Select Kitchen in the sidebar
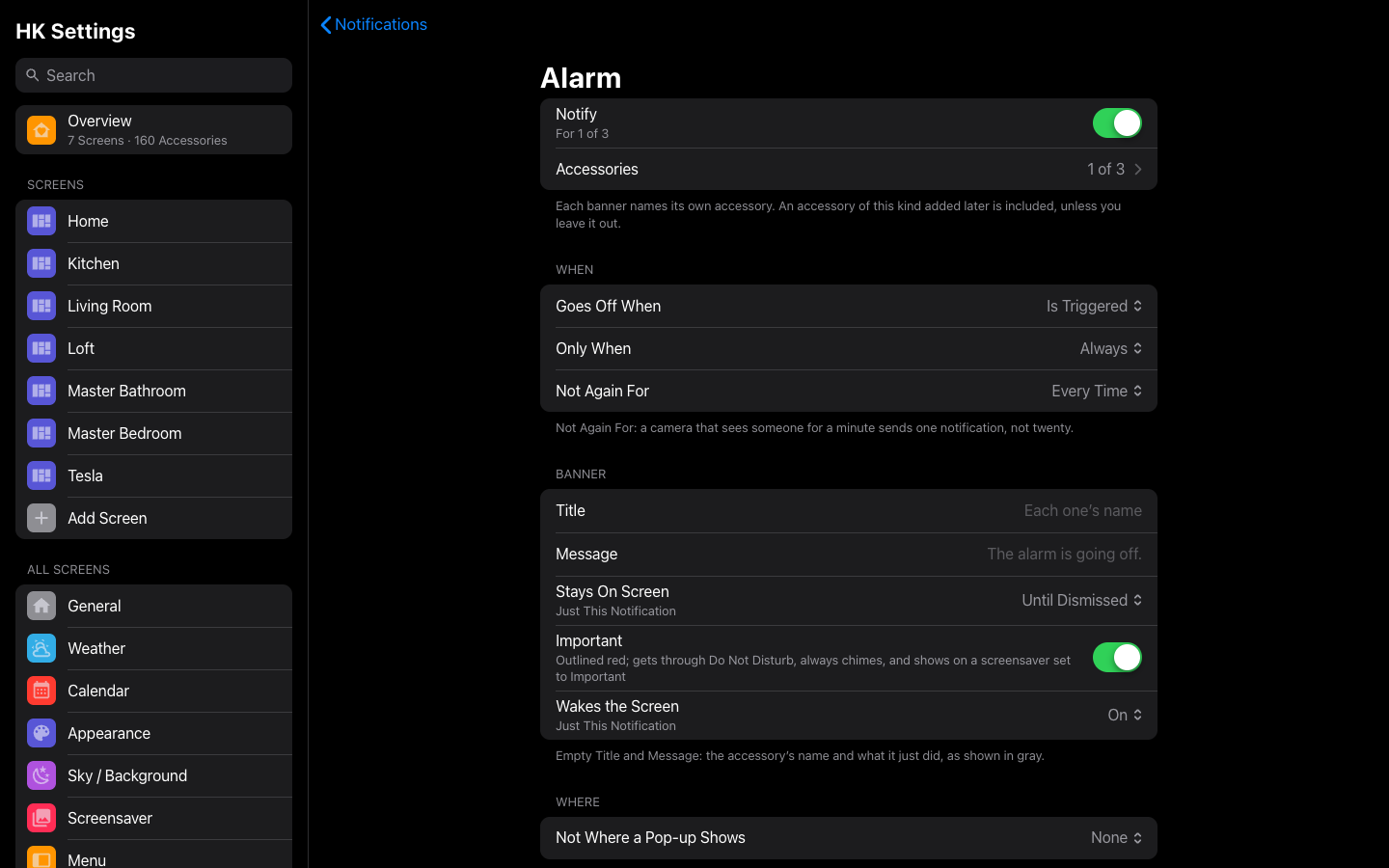This screenshot has height=868, width=1389. (x=154, y=263)
